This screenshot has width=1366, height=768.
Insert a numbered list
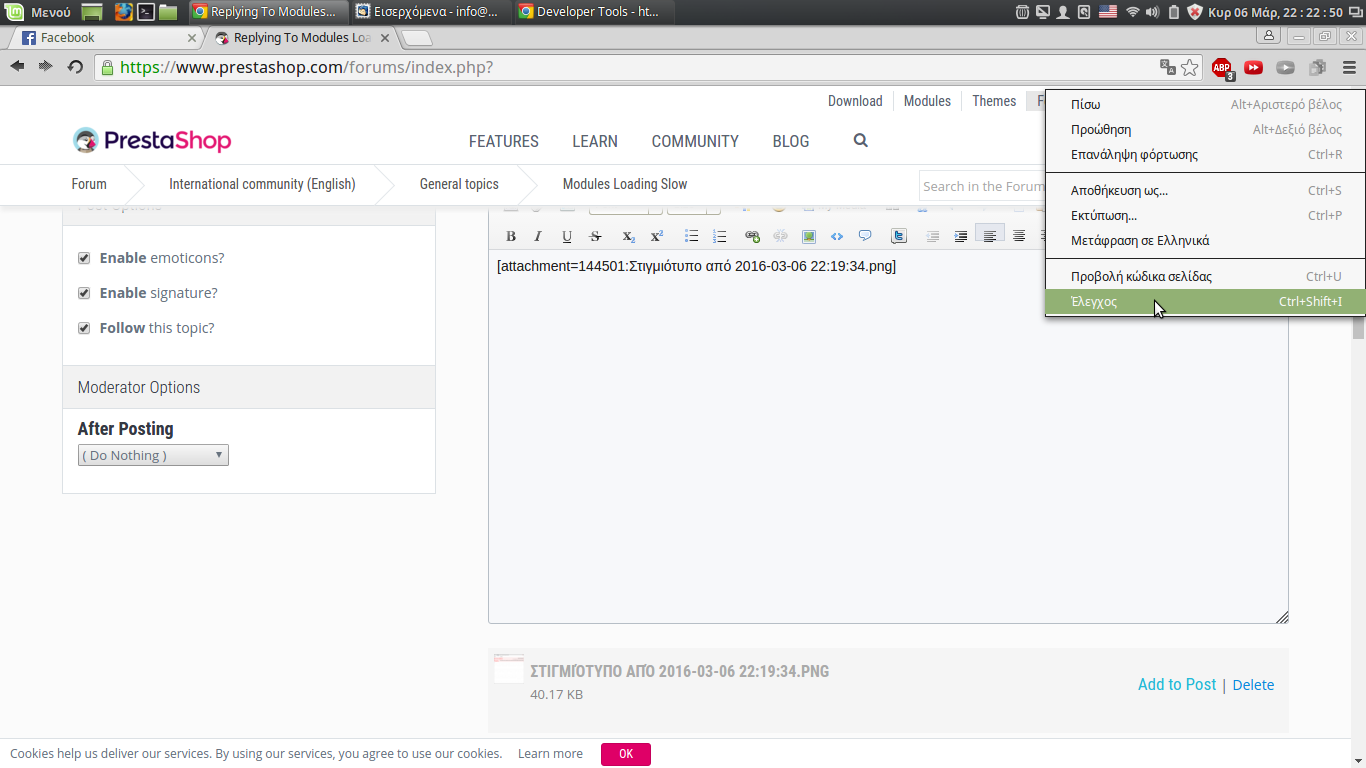coord(720,236)
